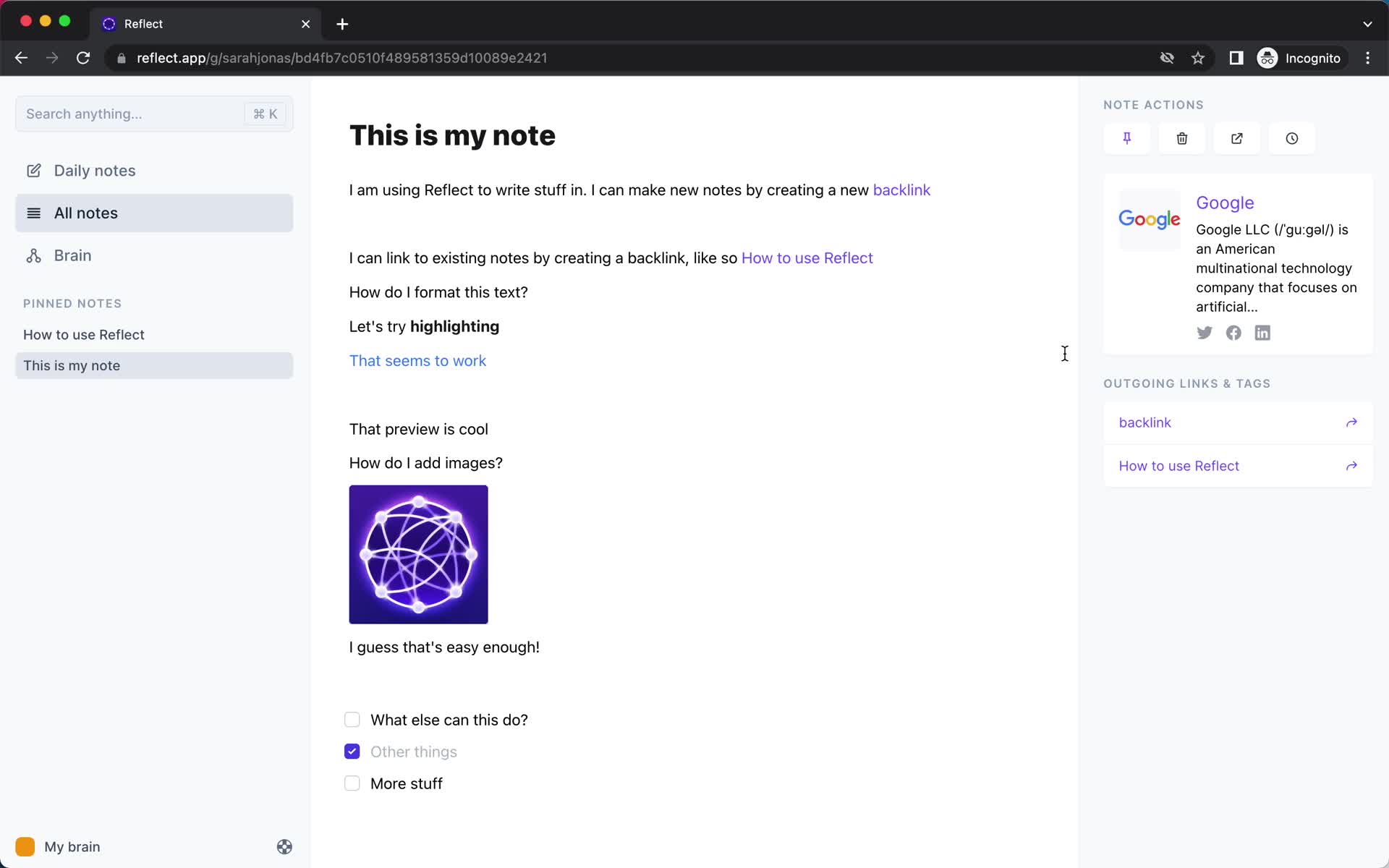Open note history clock icon
This screenshot has height=868, width=1389.
click(x=1291, y=138)
